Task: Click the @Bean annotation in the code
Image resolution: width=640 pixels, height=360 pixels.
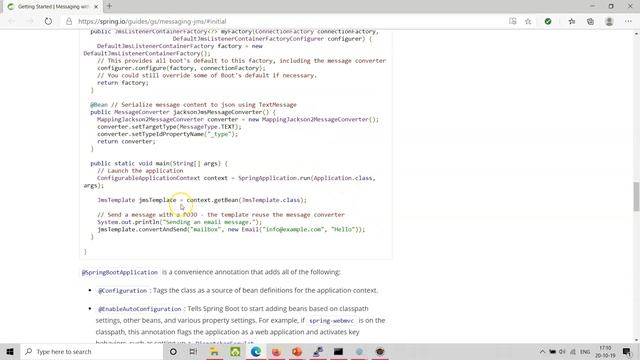Action: pyautogui.click(x=99, y=104)
